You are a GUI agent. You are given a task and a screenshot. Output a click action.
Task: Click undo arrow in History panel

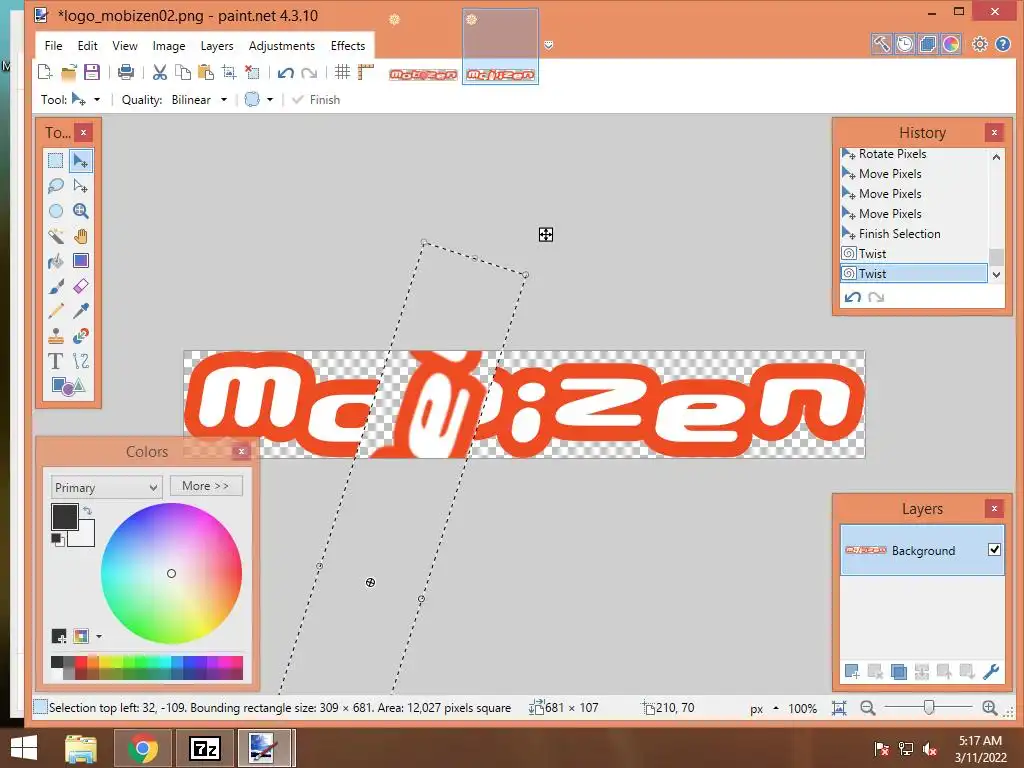(x=853, y=297)
